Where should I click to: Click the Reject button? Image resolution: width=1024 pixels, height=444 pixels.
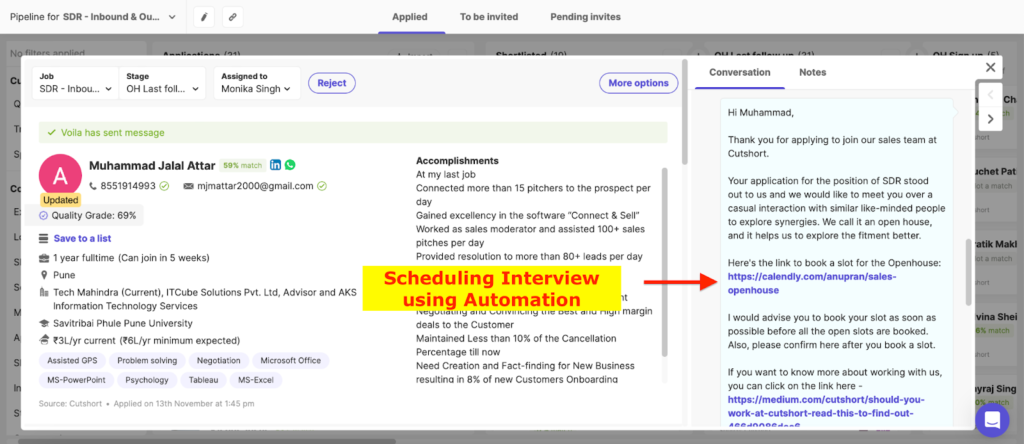click(x=332, y=83)
